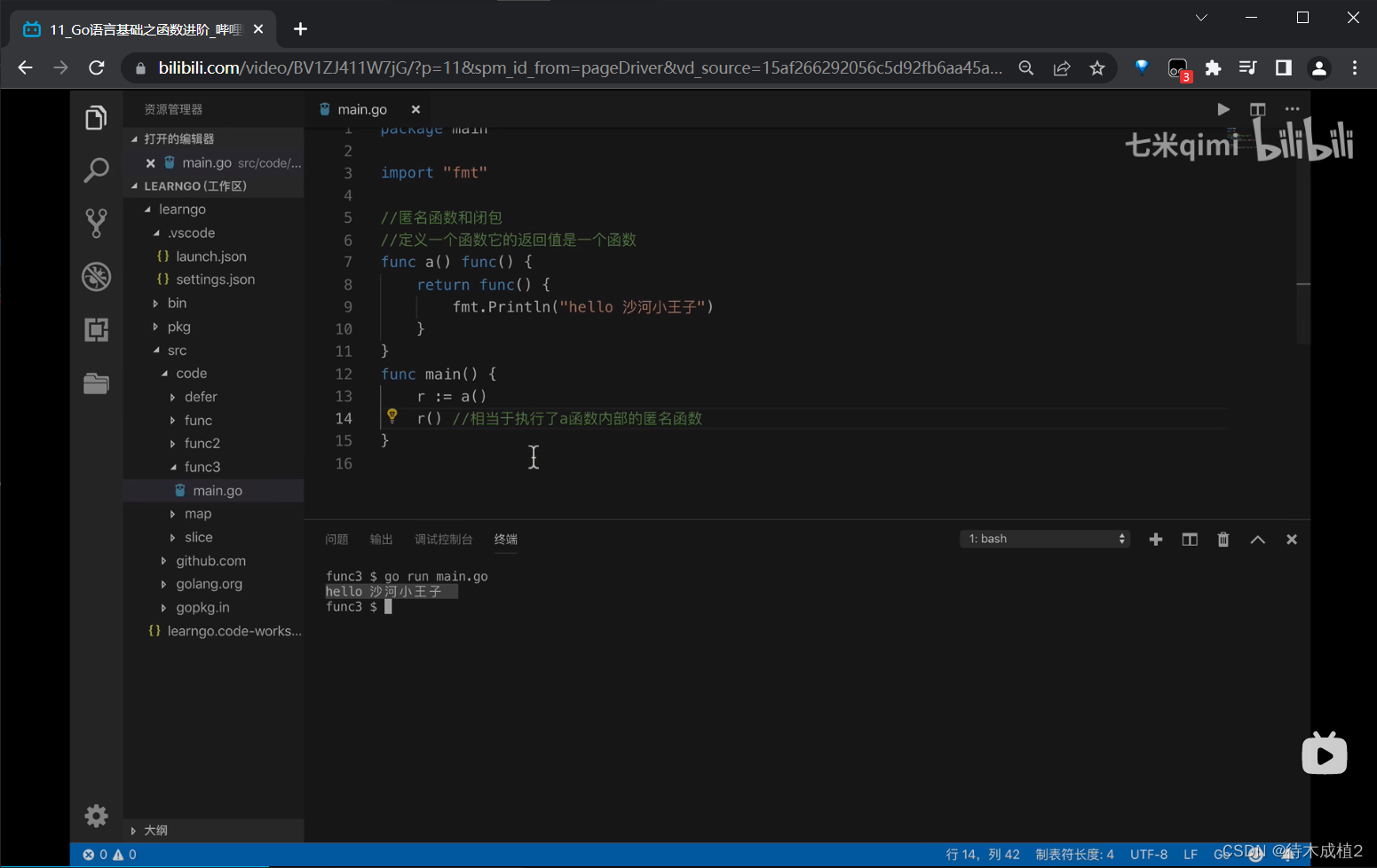Open the settings gear in VS Code
This screenshot has width=1377, height=868.
coord(96,816)
